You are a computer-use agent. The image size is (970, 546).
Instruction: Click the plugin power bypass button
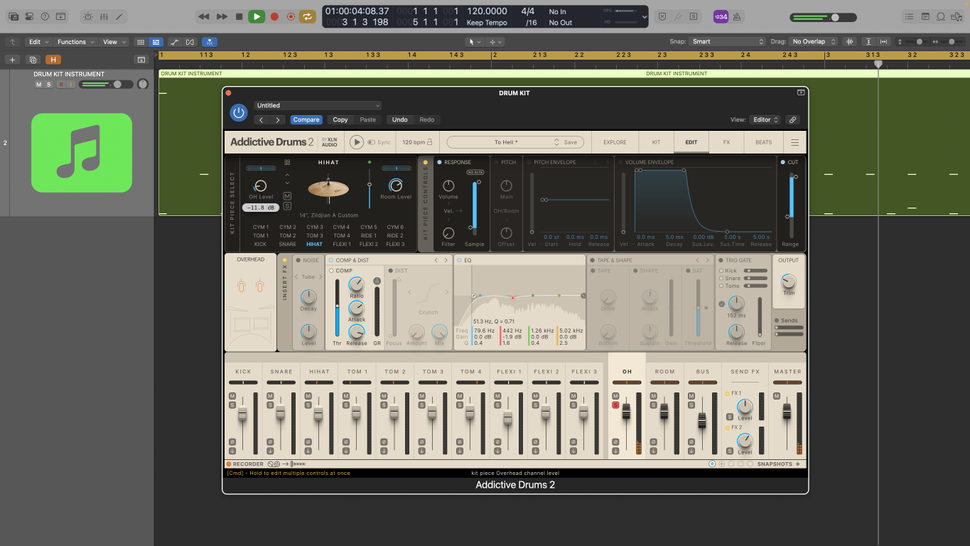pos(238,113)
